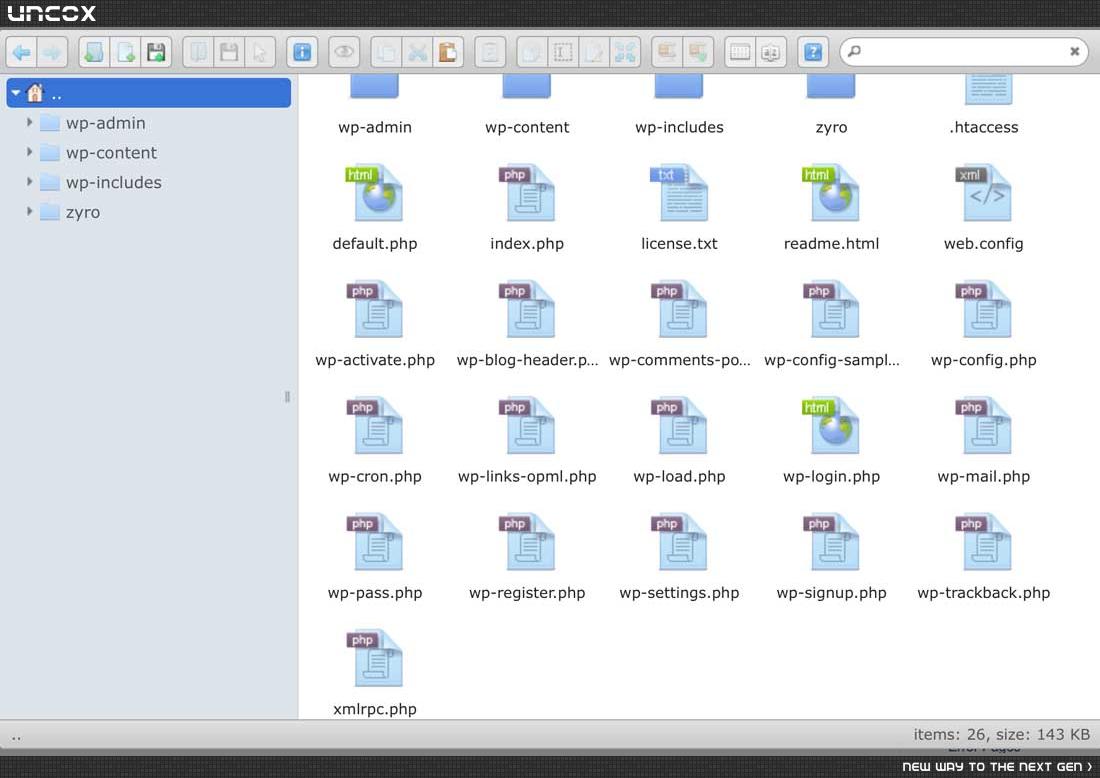
Task: Click the wp-cron.php file name
Action: pos(375,476)
